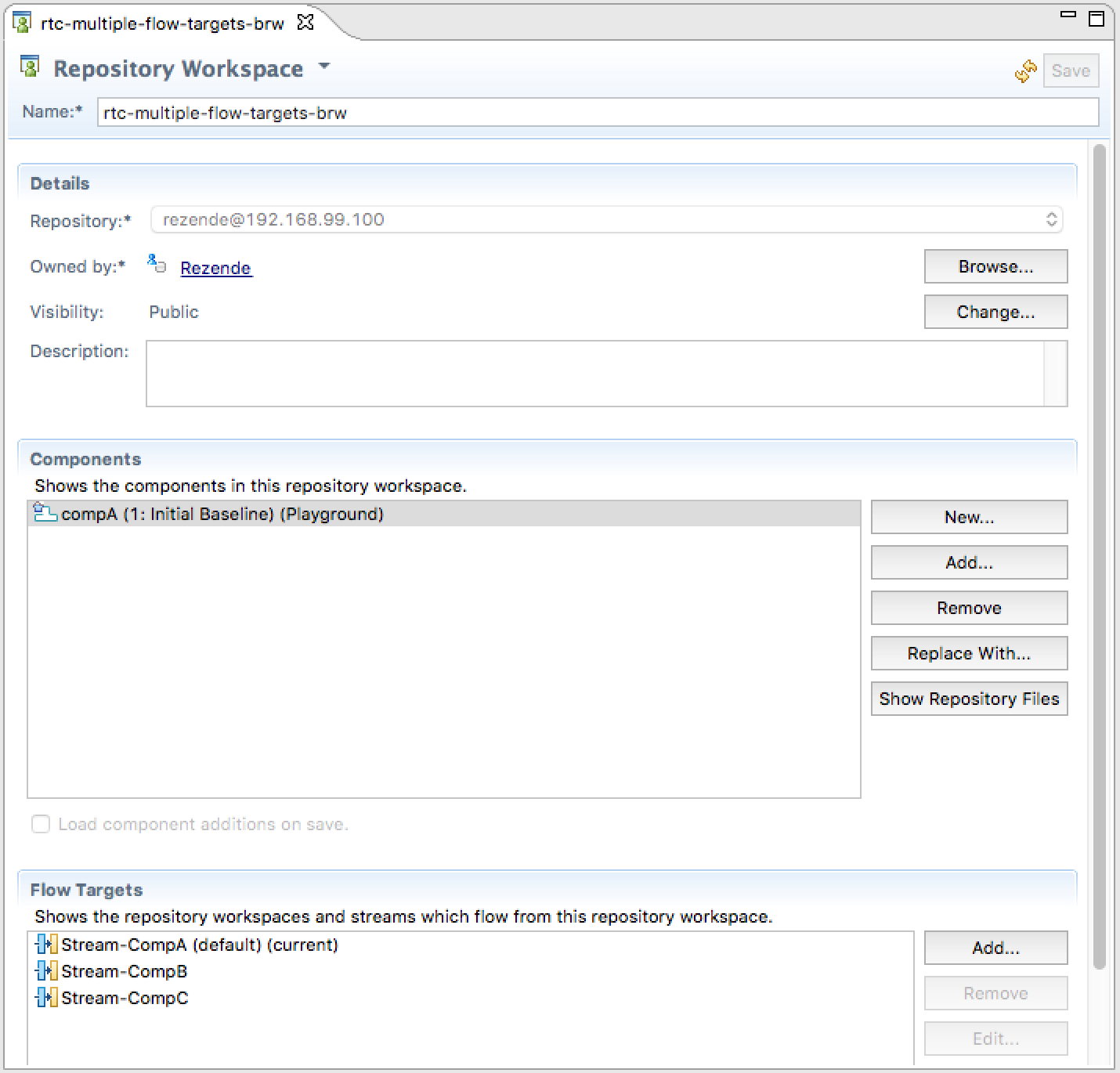Click the owner user icon beside Rezende

point(157,264)
